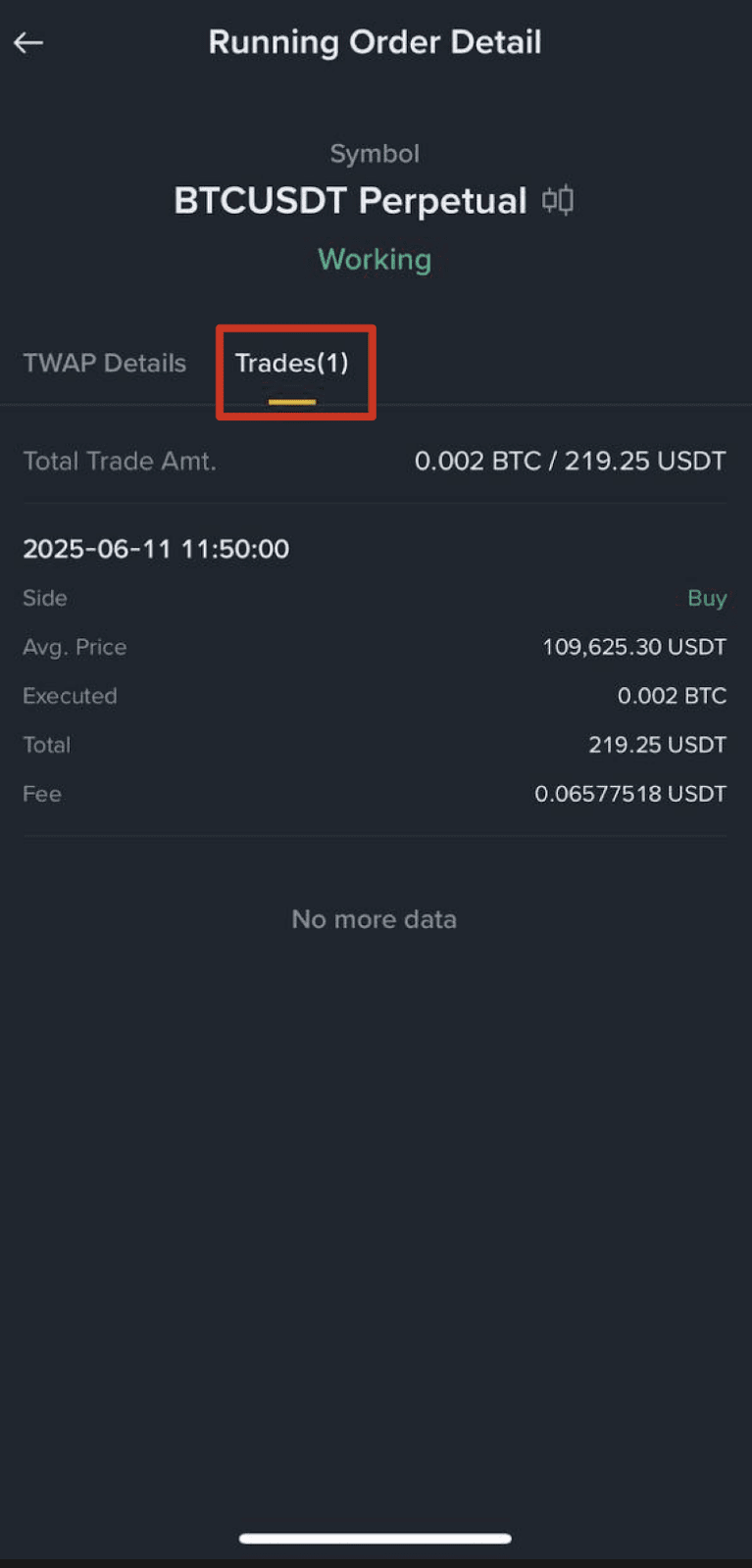Image resolution: width=752 pixels, height=1568 pixels.
Task: Tap the Running Order Detail title
Action: pyautogui.click(x=375, y=42)
